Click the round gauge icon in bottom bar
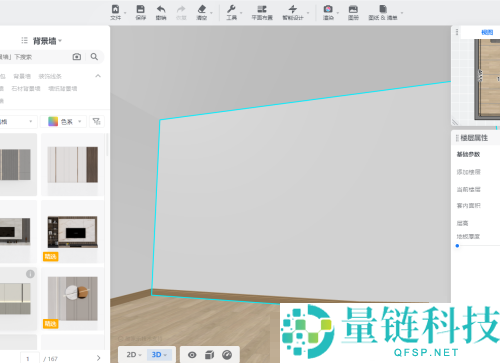This screenshot has height=363, width=500. (227, 355)
